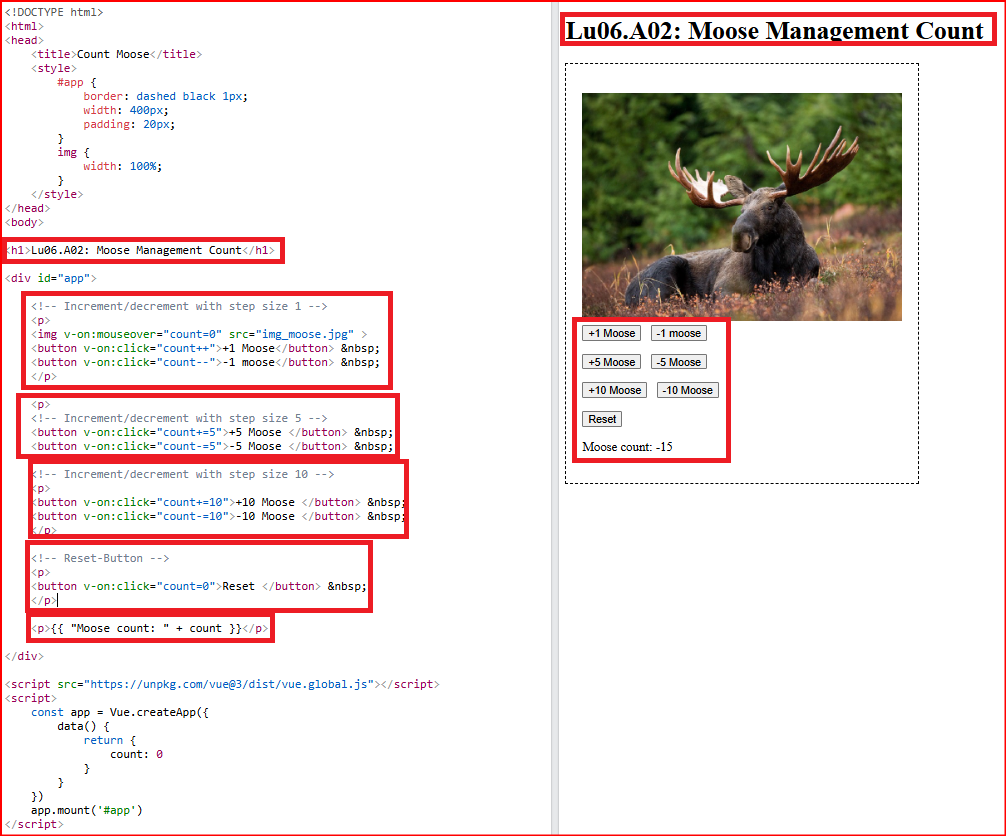Click the div id="app" code line
Screen dimensions: 1006x836
point(51,278)
